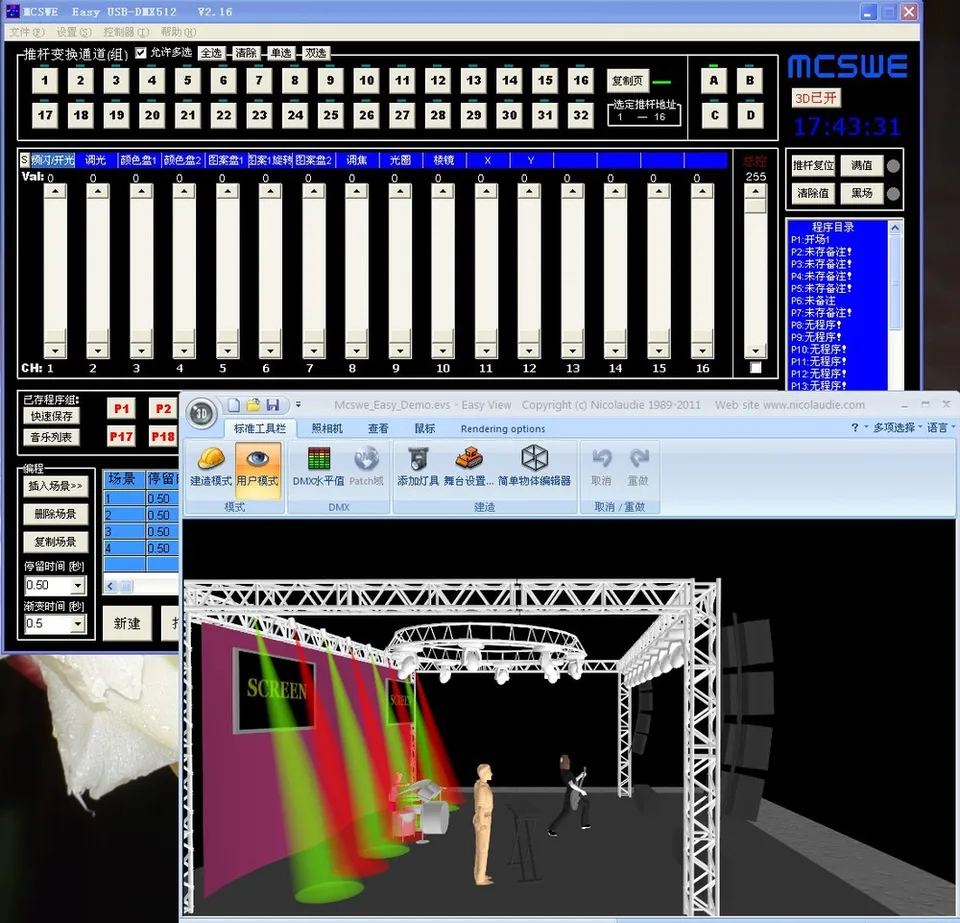Select bank A button
Screen dimensions: 960x923
tap(714, 80)
